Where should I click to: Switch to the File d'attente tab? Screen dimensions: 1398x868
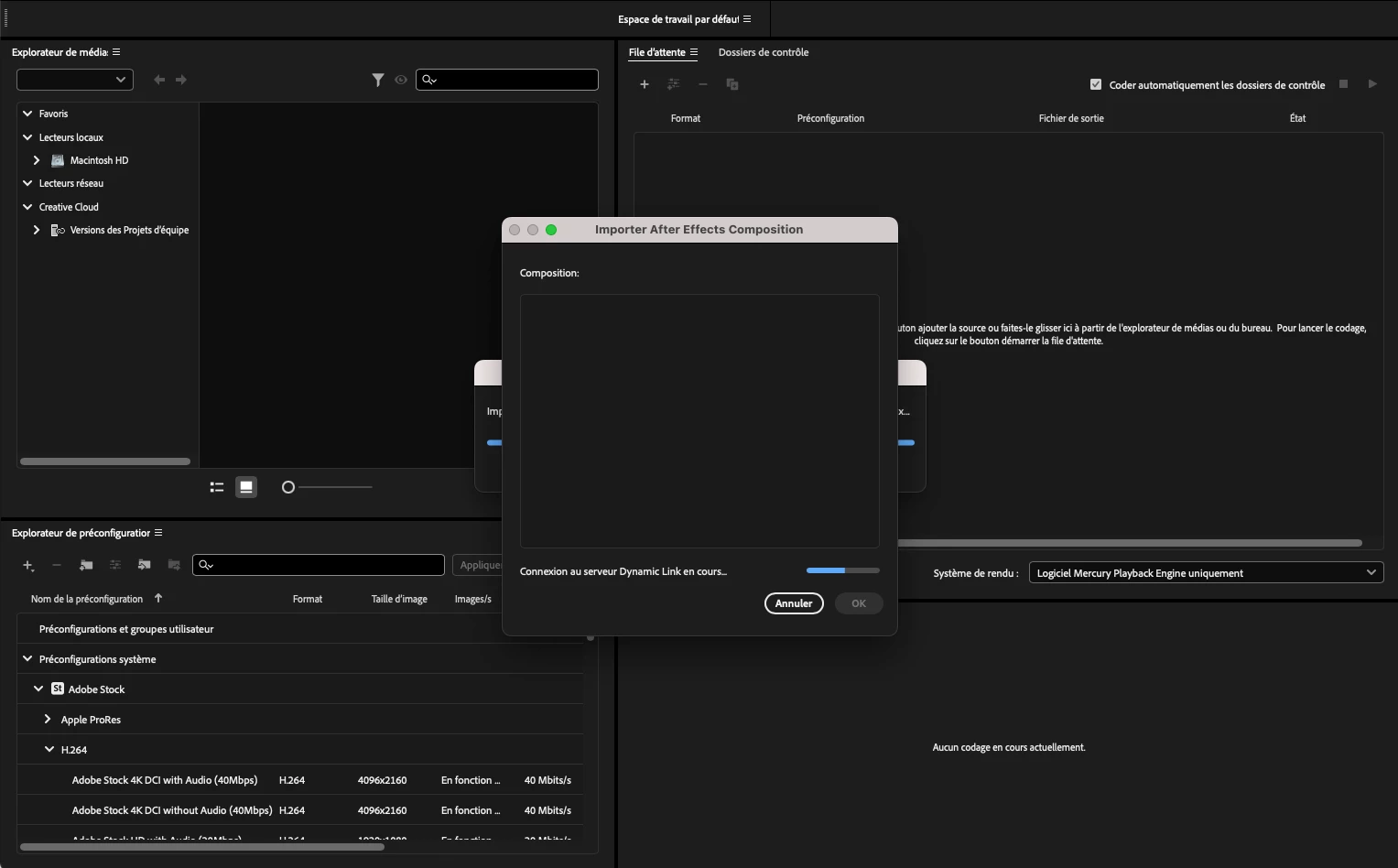pos(657,52)
